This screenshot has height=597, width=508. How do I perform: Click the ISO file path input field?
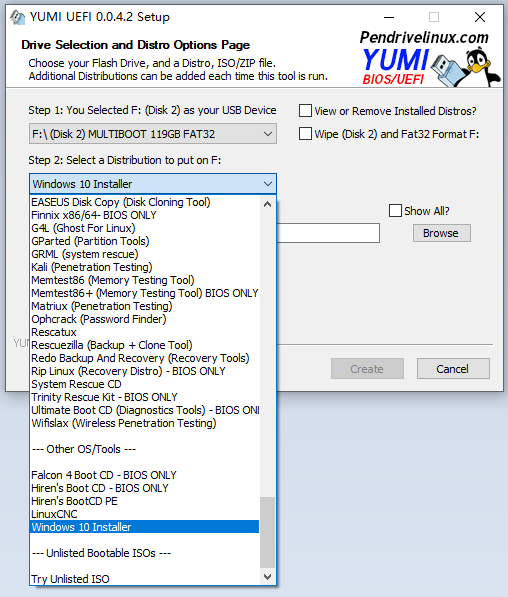(x=328, y=233)
